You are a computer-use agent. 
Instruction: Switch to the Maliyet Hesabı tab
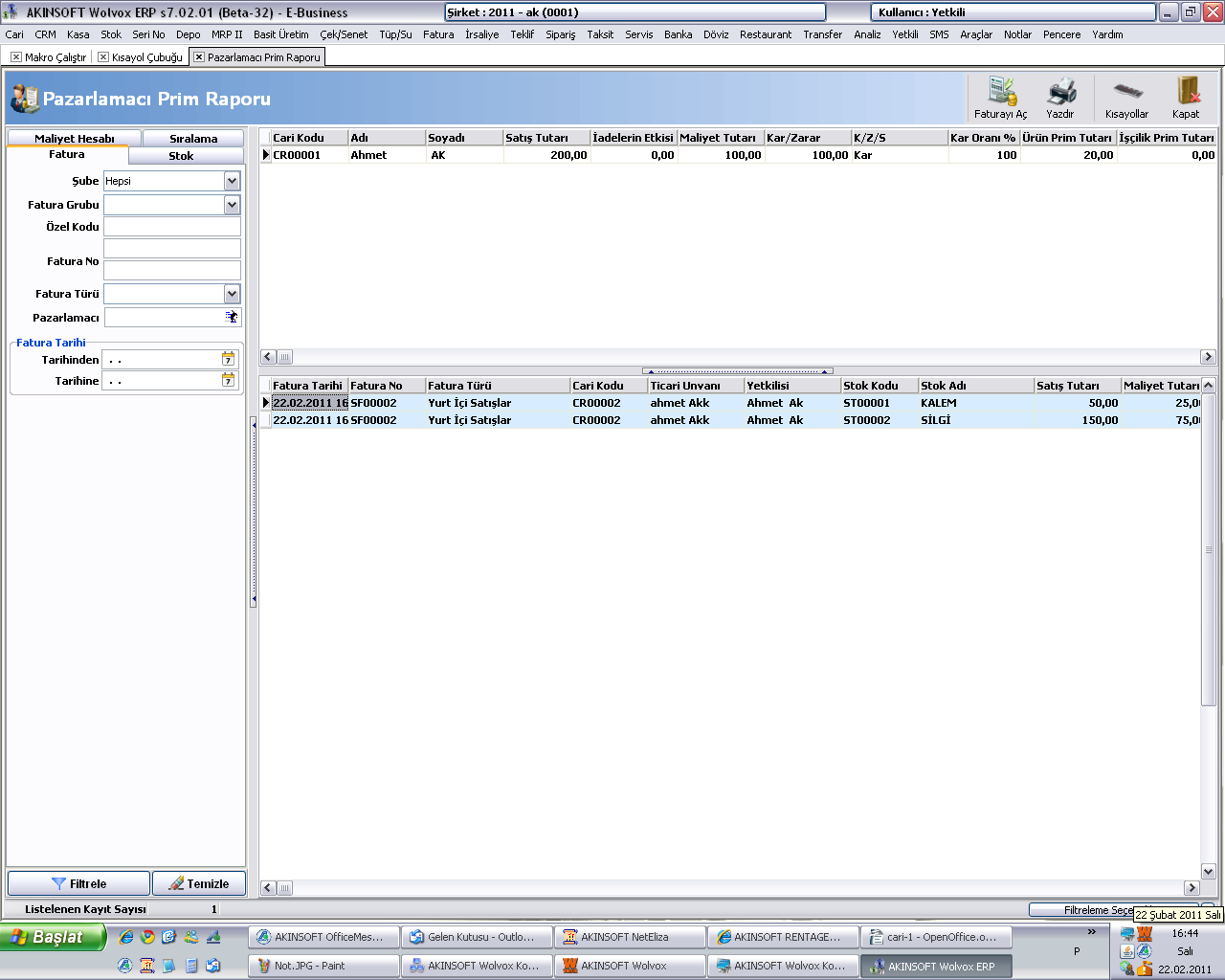(75, 139)
